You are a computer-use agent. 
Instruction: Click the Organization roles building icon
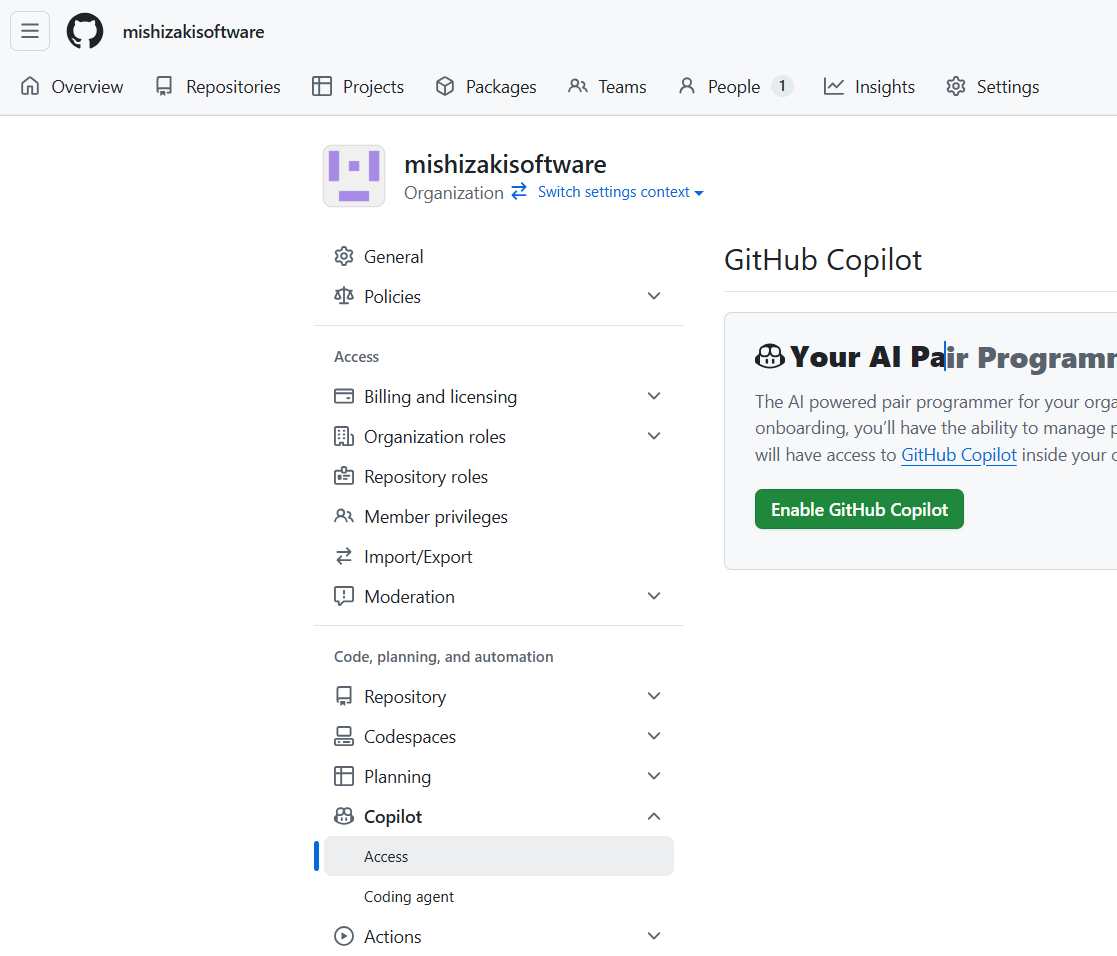click(x=344, y=436)
